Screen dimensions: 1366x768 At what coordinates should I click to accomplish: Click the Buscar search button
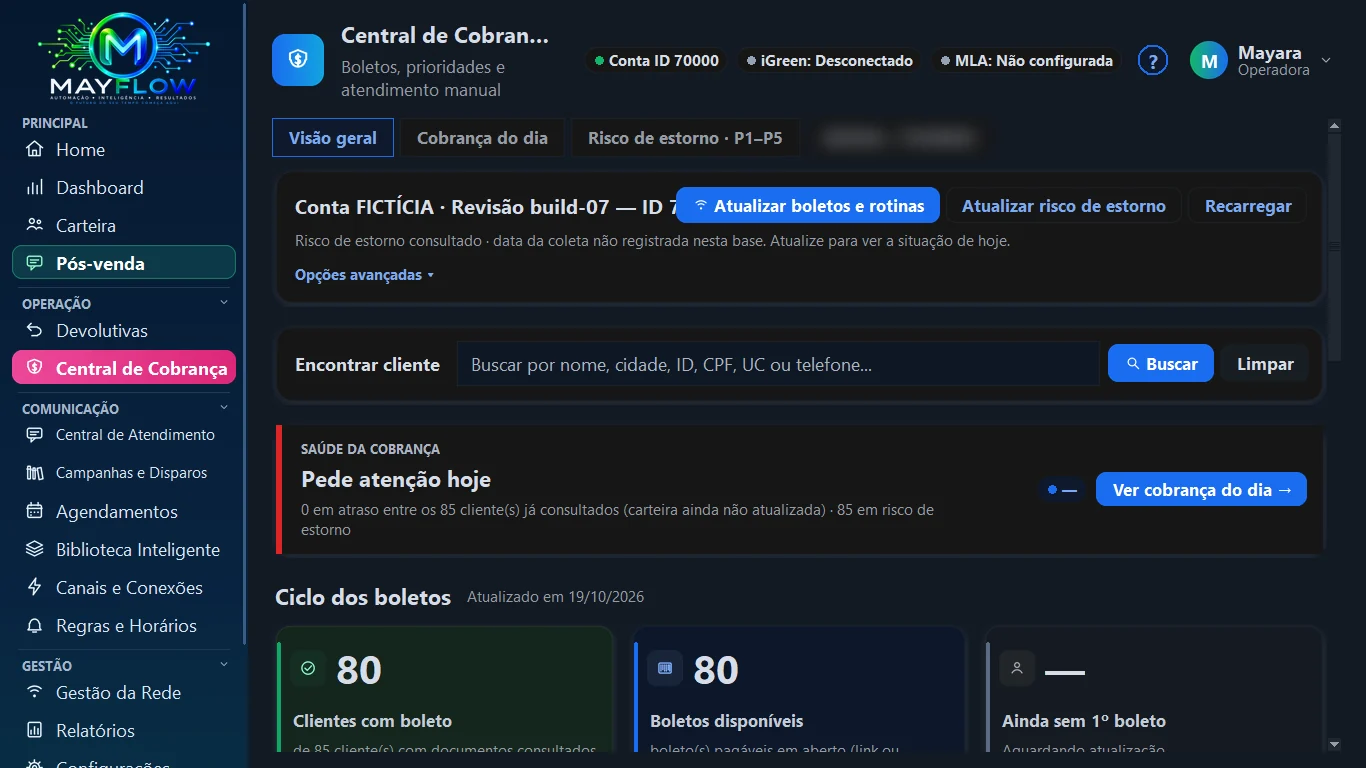(1161, 364)
